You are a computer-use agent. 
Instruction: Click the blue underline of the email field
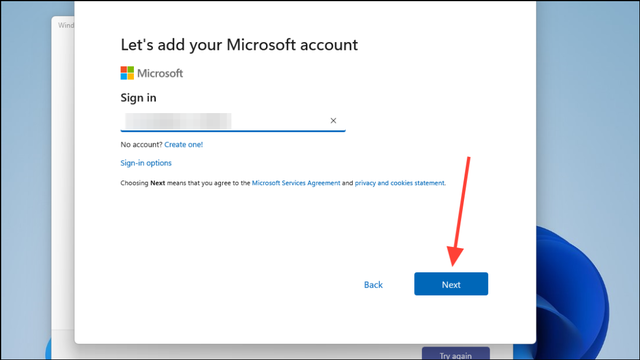pos(233,131)
